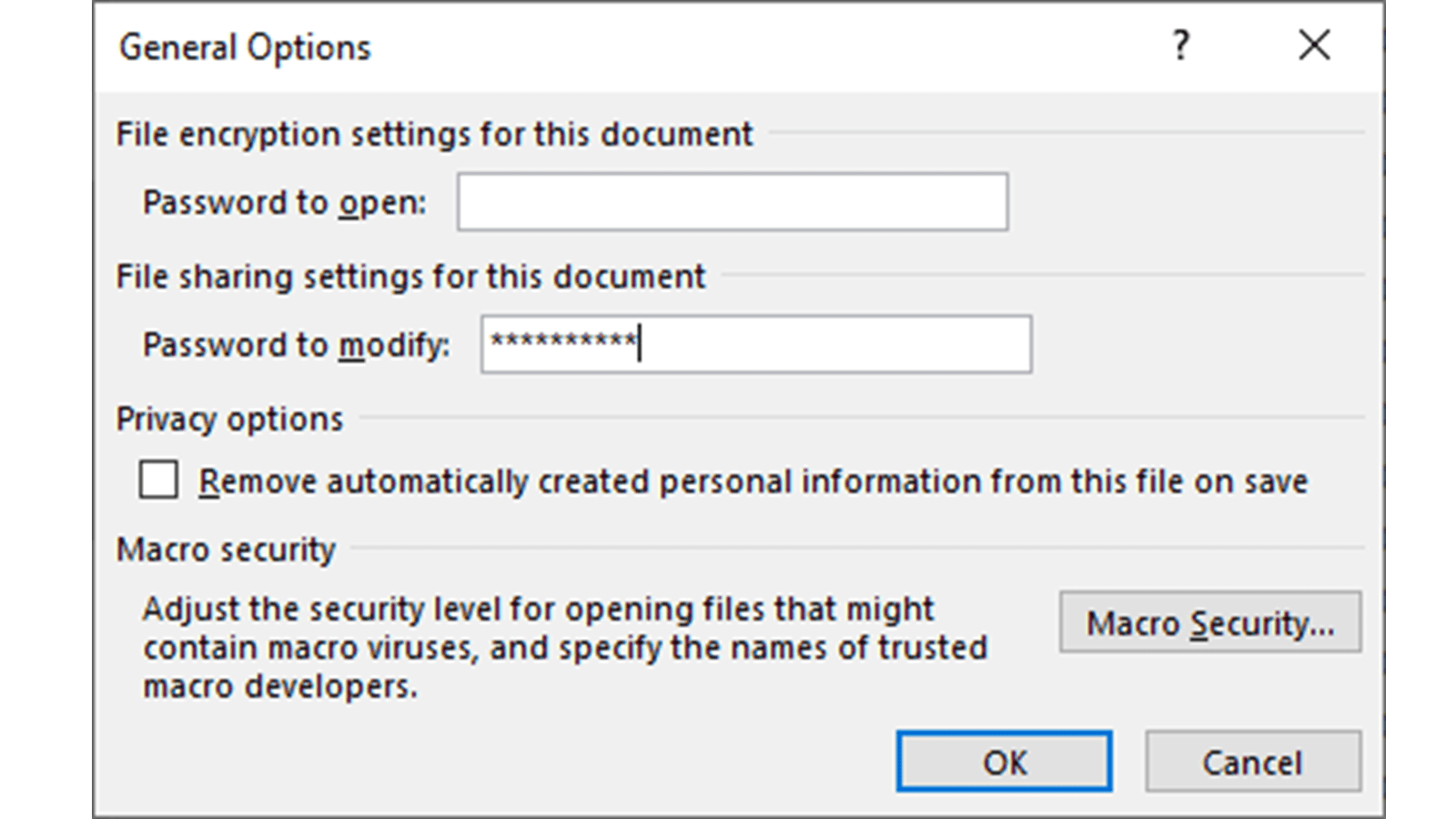Enable Remove automatically created personal information checkbox
The height and width of the screenshot is (819, 1456).
click(158, 480)
